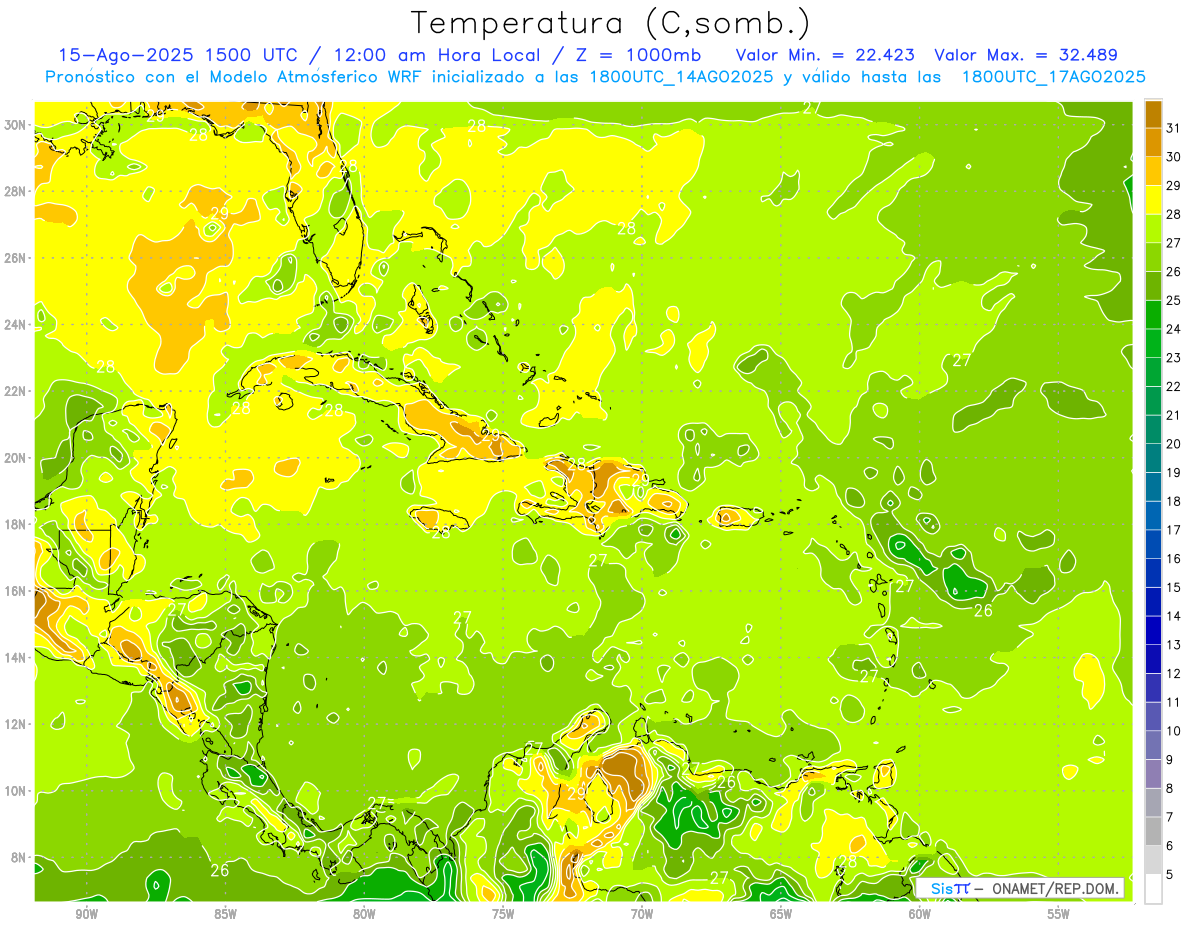Click the color scale value 5
The width and height of the screenshot is (1200, 927).
pos(1170,875)
